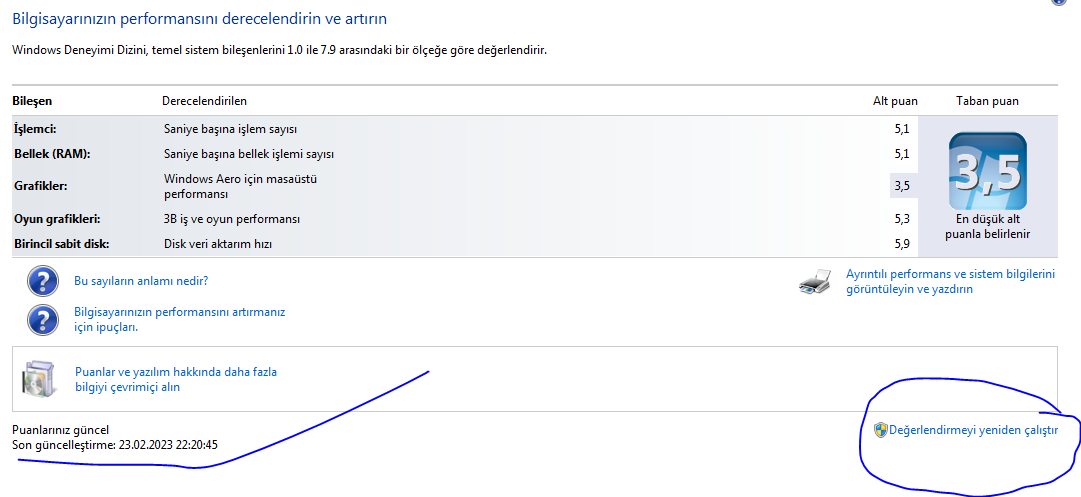Click the 'Taban puan' column header
1081x497 pixels.
coord(987,101)
